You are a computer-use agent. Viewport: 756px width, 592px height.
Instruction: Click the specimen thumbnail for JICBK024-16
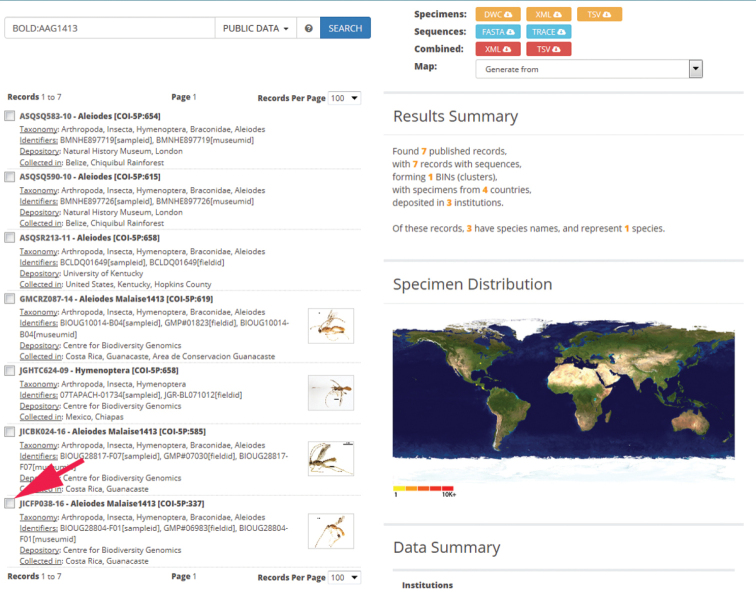(x=330, y=458)
